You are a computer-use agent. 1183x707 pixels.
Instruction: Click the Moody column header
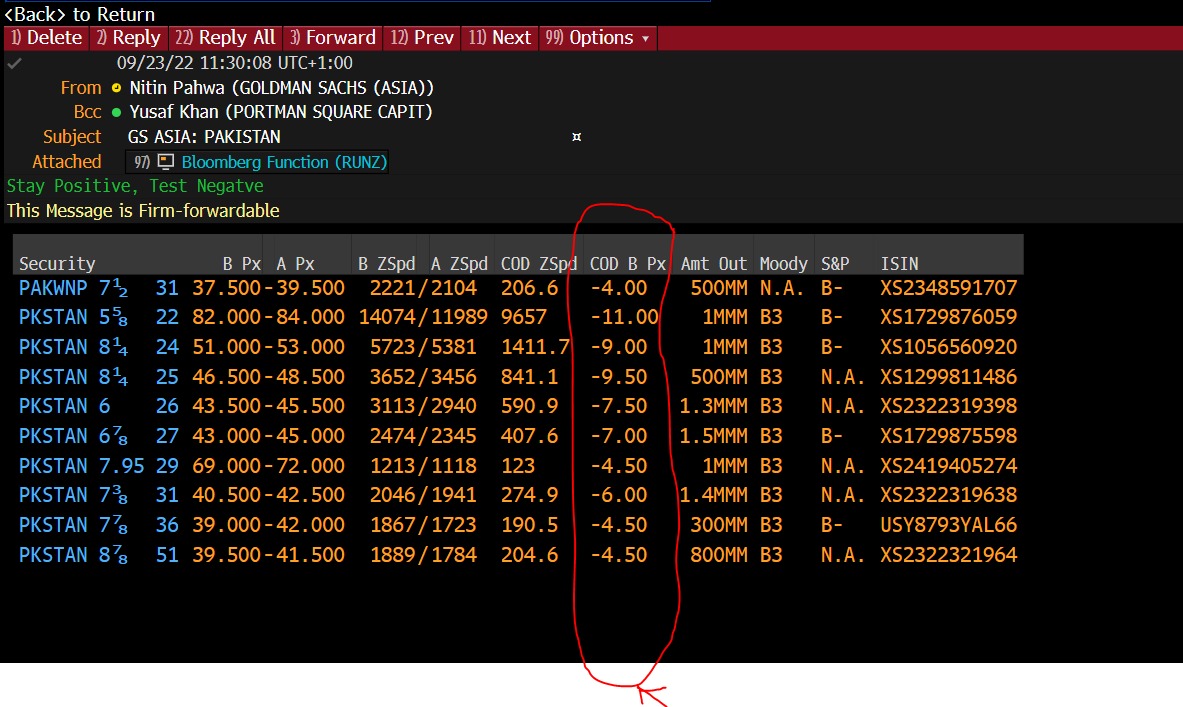coord(783,263)
